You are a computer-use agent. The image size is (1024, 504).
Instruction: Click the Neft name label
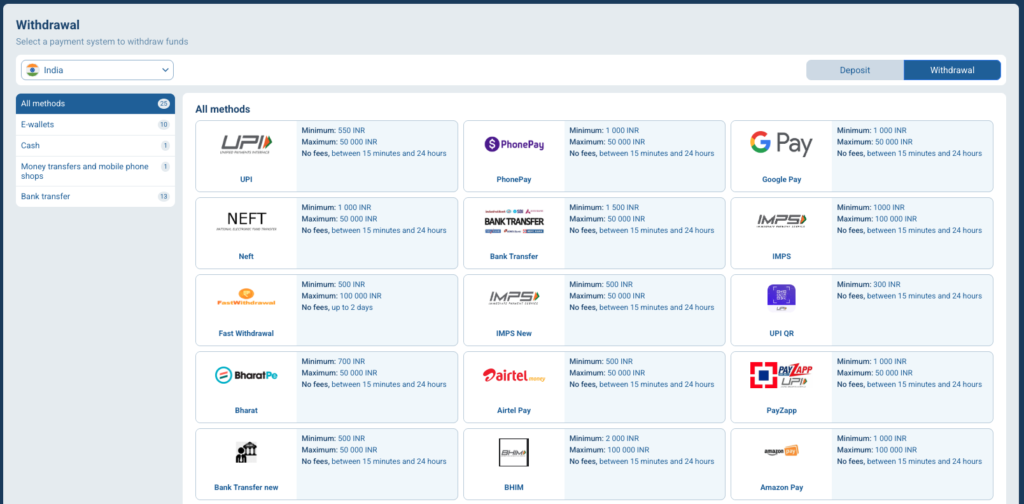tap(246, 257)
